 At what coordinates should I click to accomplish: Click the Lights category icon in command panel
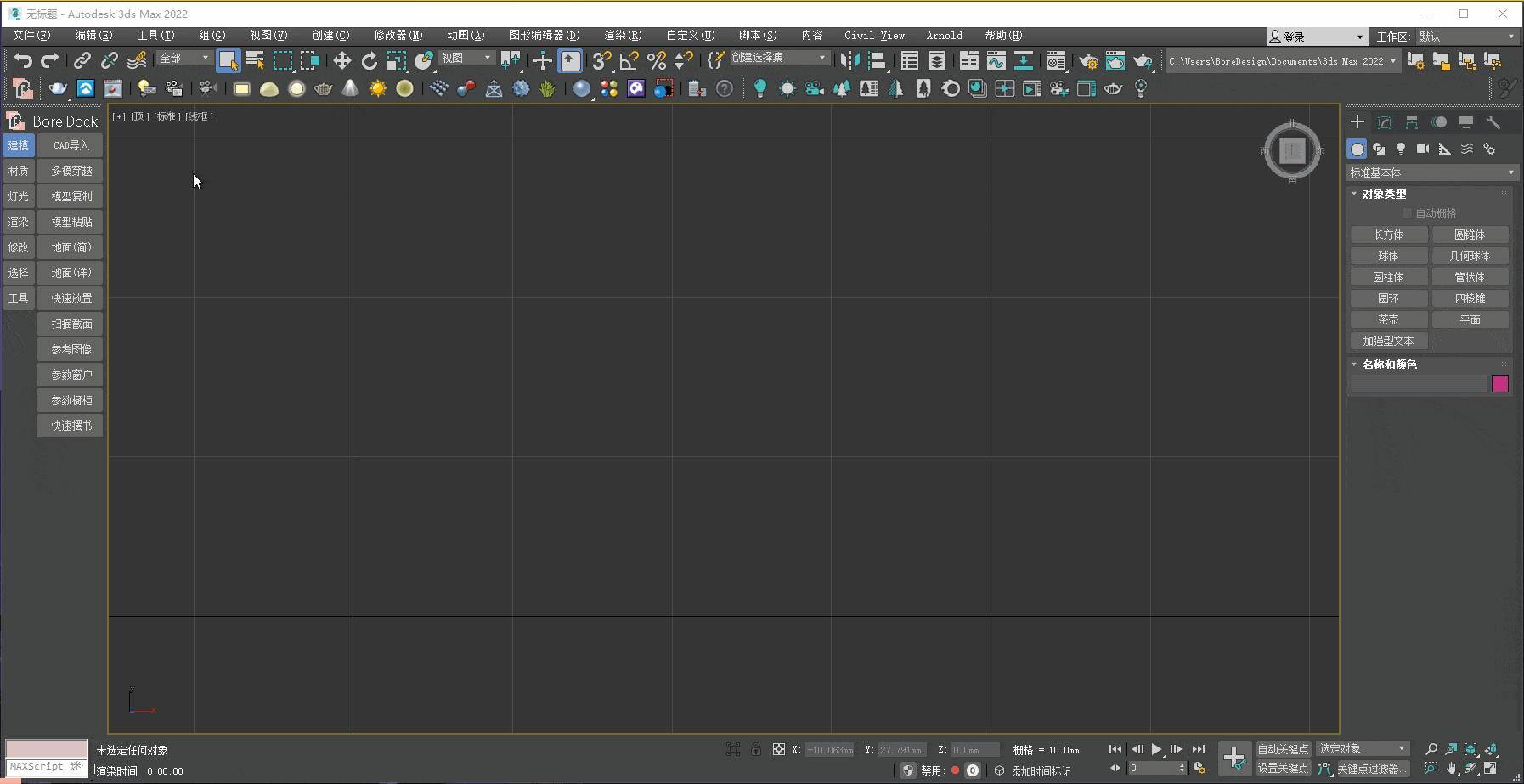click(x=1401, y=149)
